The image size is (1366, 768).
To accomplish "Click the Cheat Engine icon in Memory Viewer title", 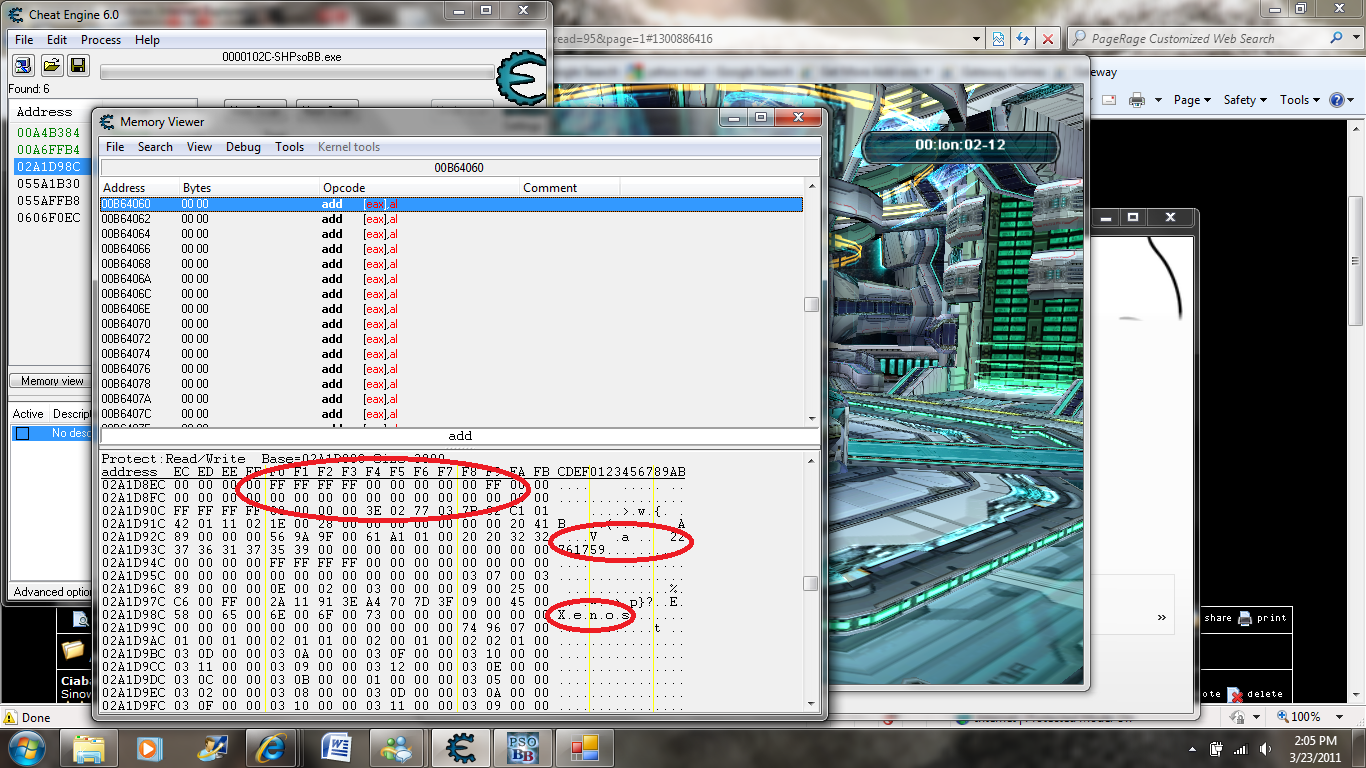I will pos(107,122).
